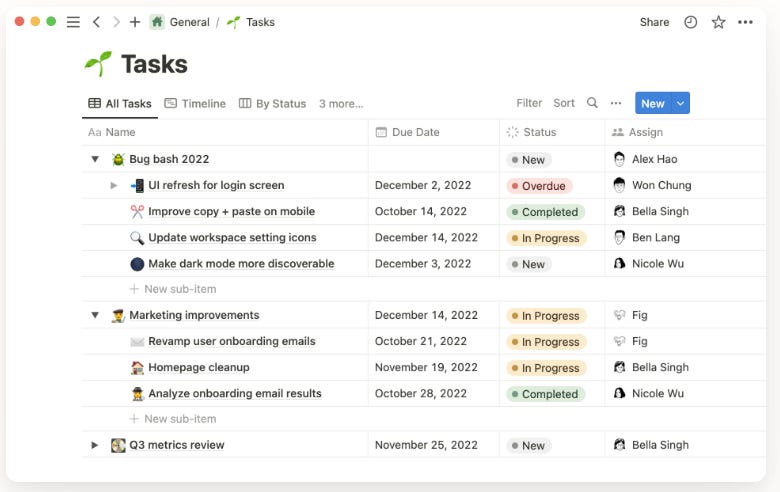Open the Tasks breadcrumb page
Screen dimensions: 780x492
260,22
